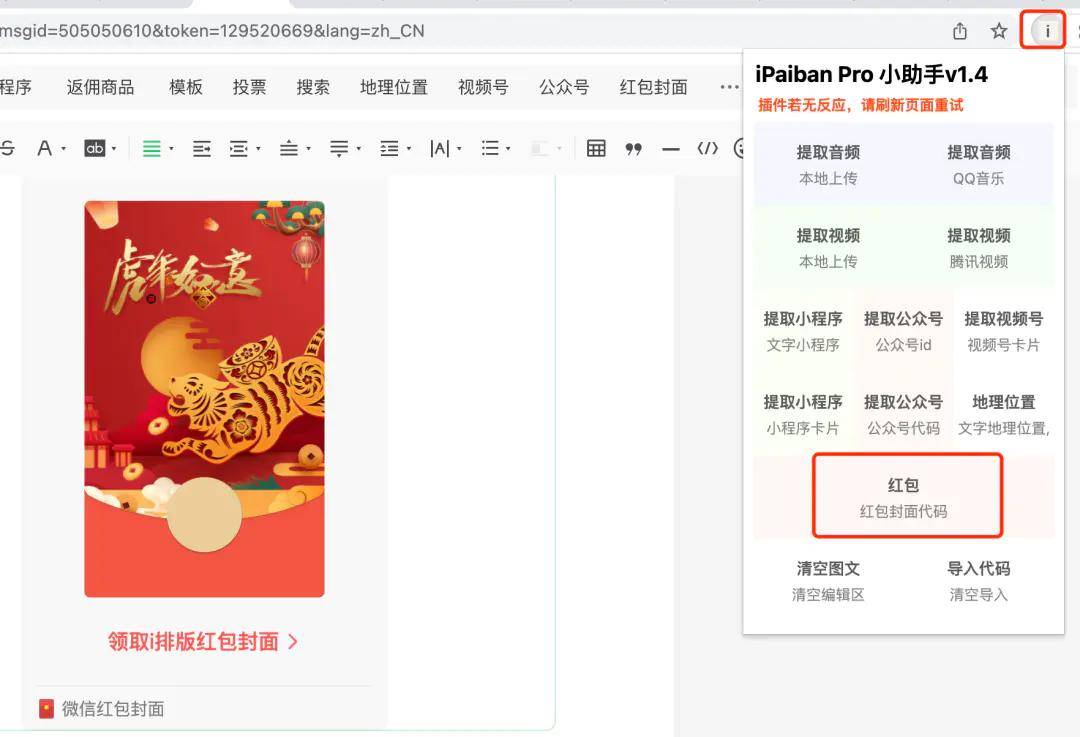The width and height of the screenshot is (1080, 737).
Task: Expand the letter spacing dropdown
Action: pyautogui.click(x=459, y=148)
